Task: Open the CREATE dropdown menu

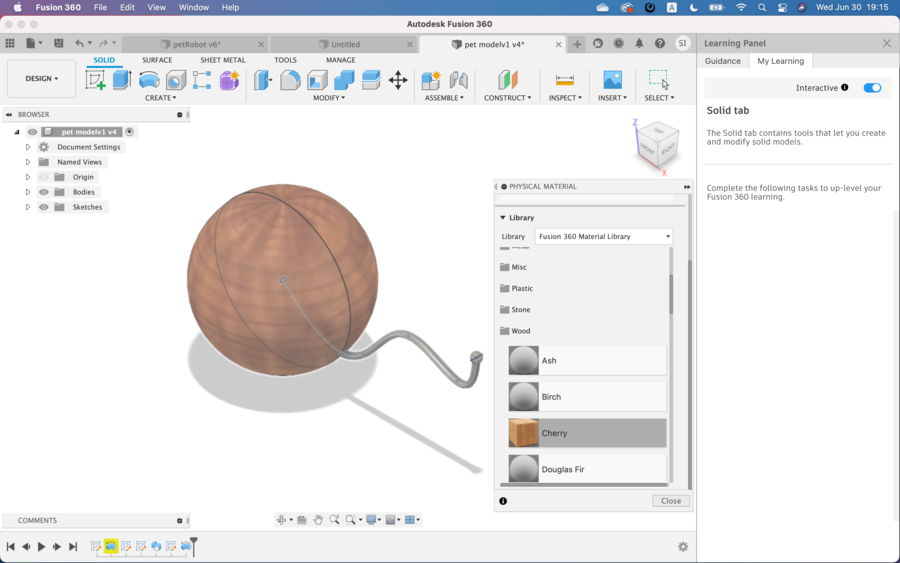Action: click(160, 98)
